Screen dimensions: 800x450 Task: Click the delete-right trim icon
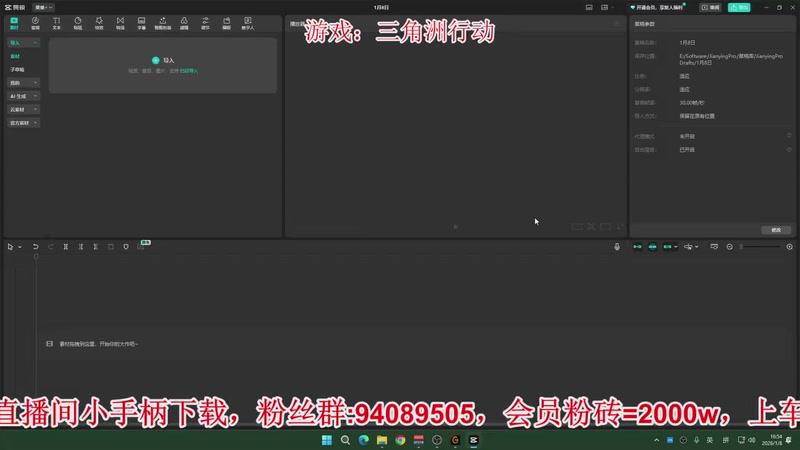95,247
